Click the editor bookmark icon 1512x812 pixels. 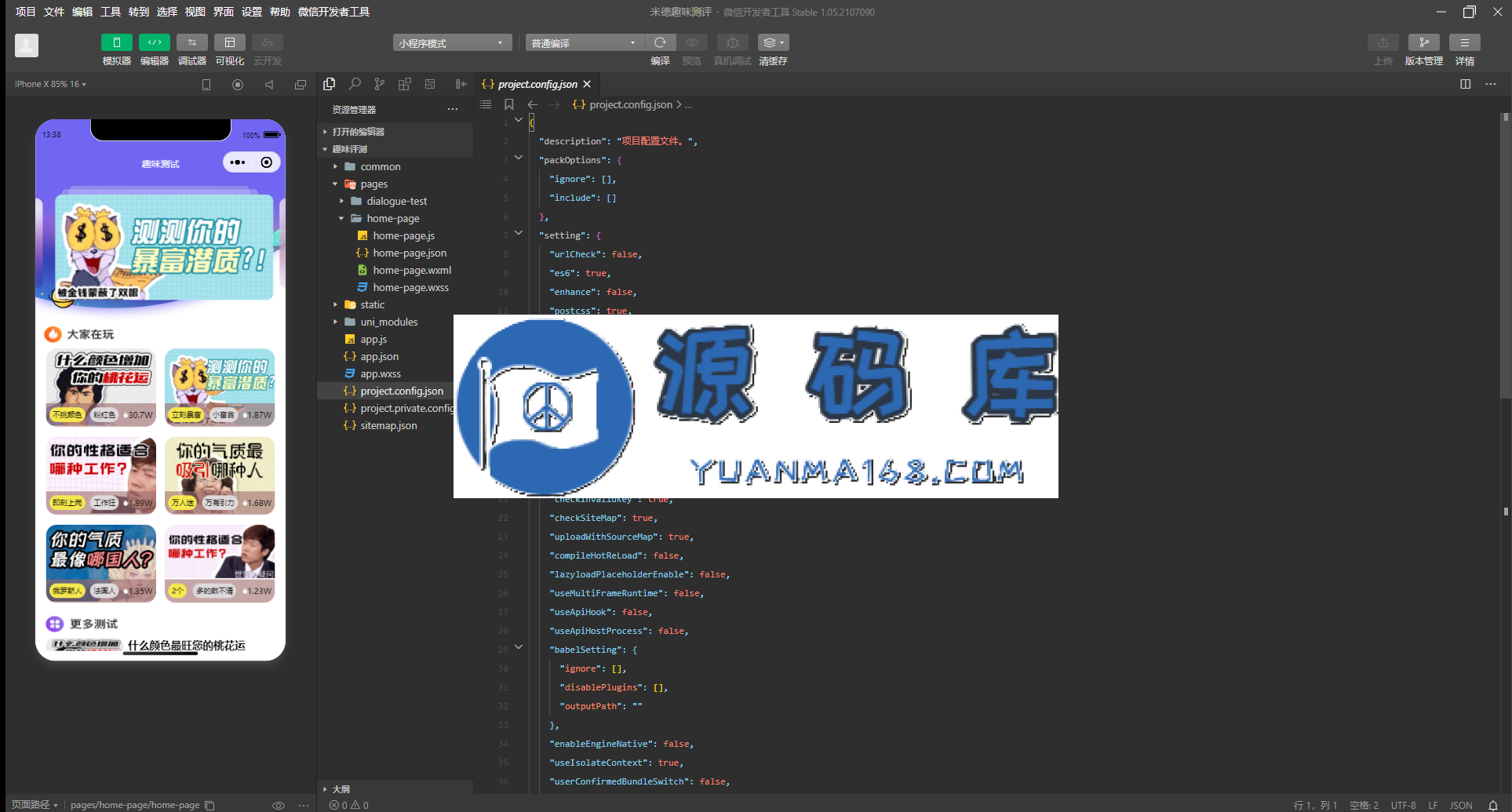508,104
